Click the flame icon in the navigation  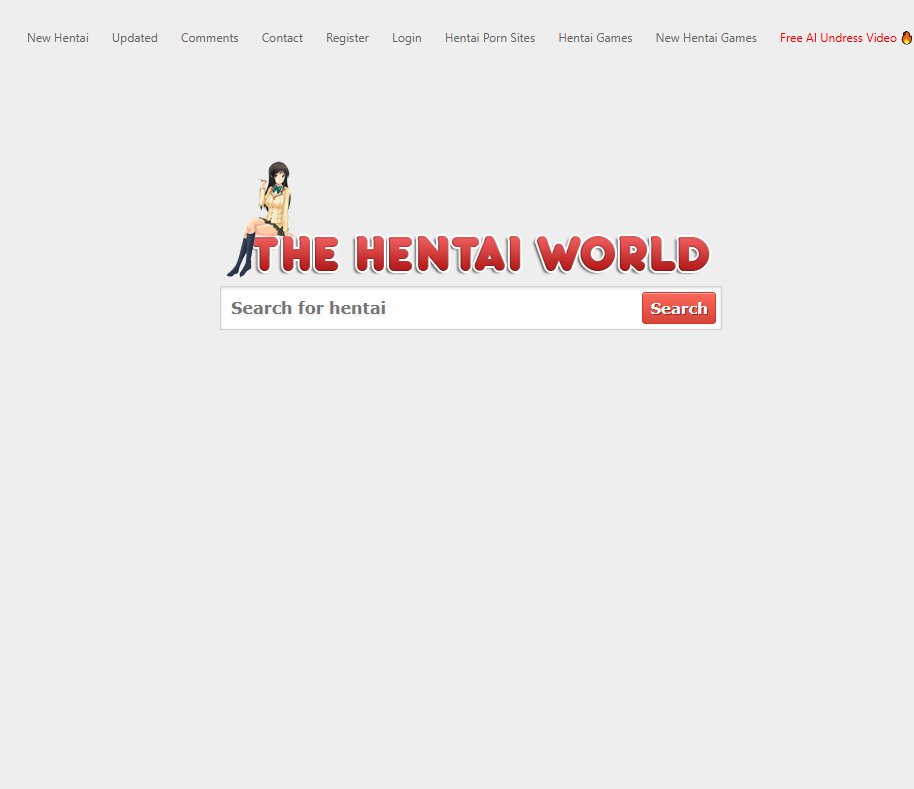pos(906,37)
